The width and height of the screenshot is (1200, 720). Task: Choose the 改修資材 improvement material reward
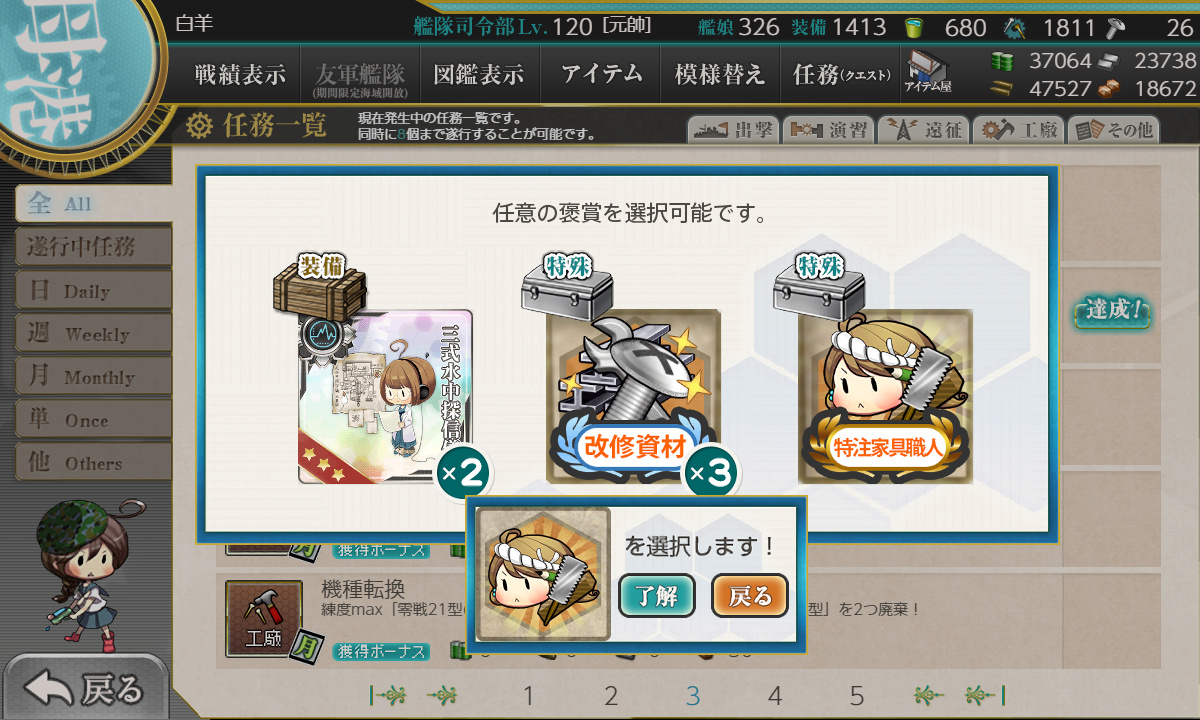click(633, 397)
